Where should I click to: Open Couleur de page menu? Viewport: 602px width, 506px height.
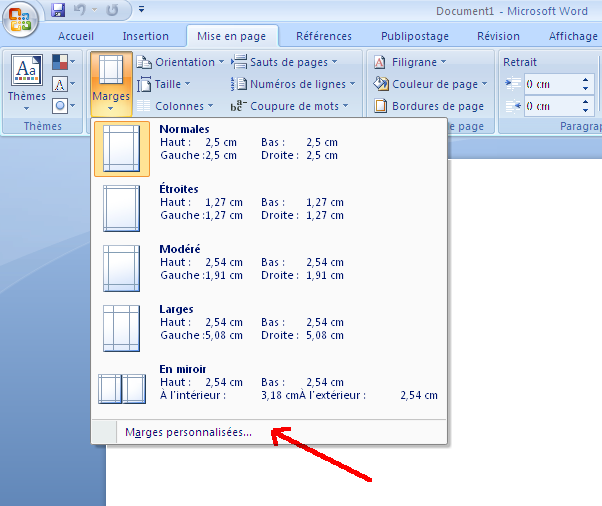pos(430,84)
